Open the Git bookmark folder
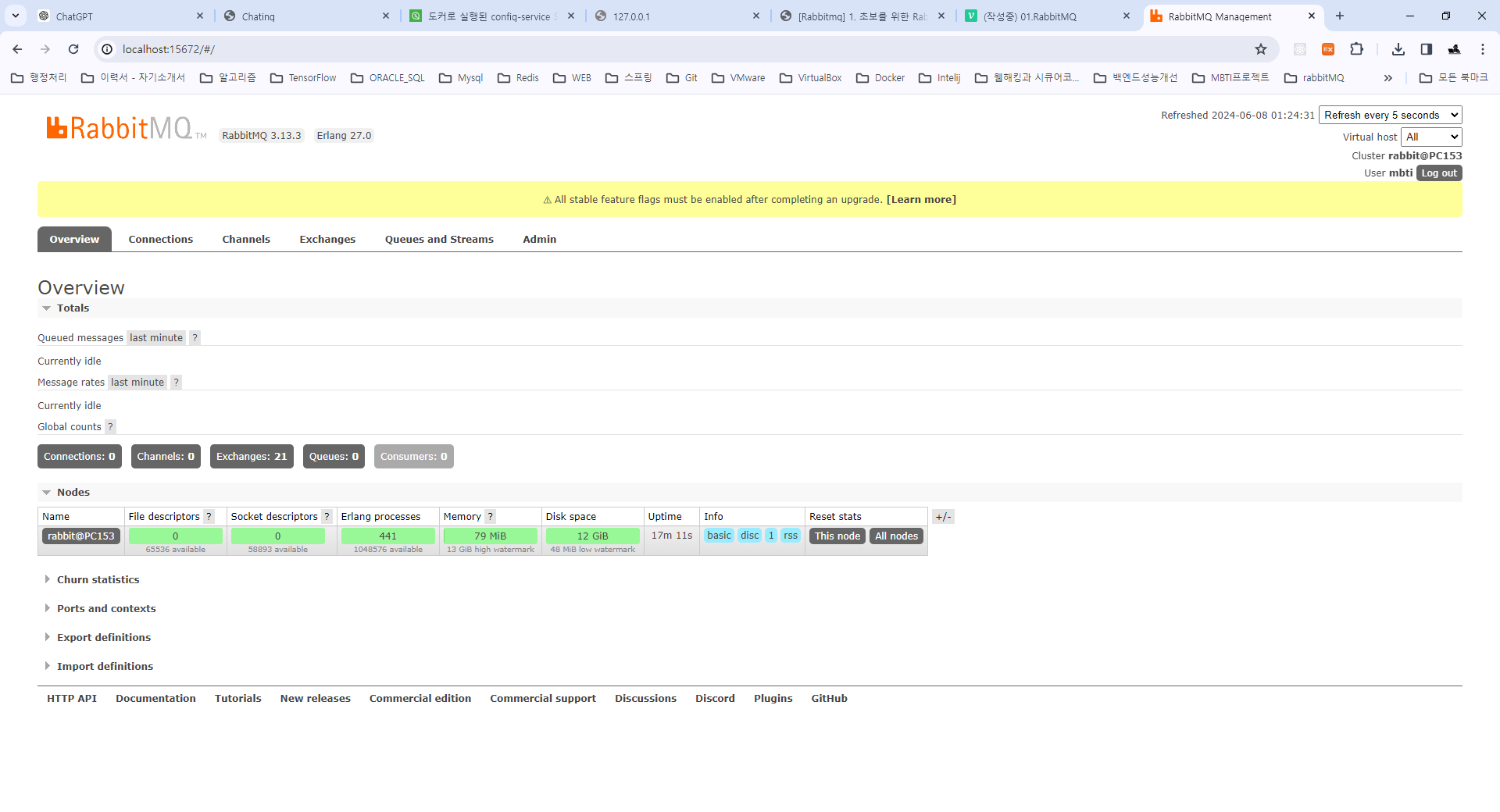The height and width of the screenshot is (812, 1500). pyautogui.click(x=682, y=78)
